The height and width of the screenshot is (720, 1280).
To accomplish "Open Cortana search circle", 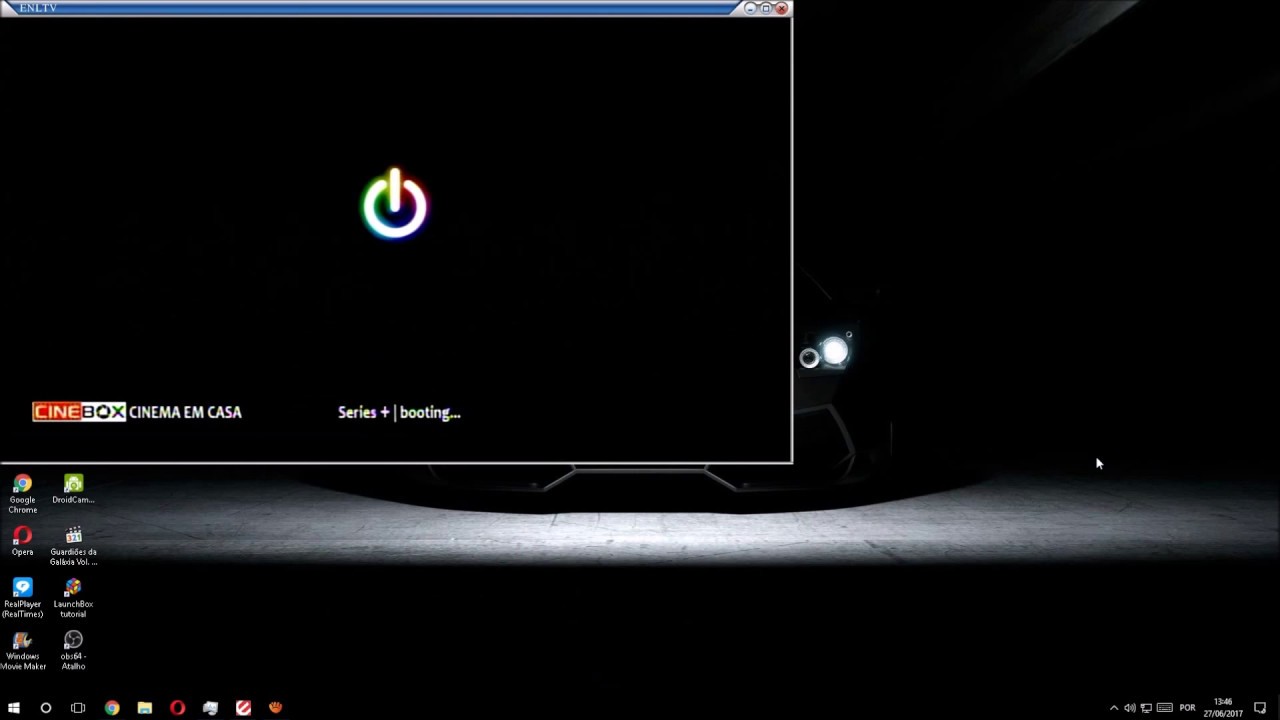I will pos(46,707).
